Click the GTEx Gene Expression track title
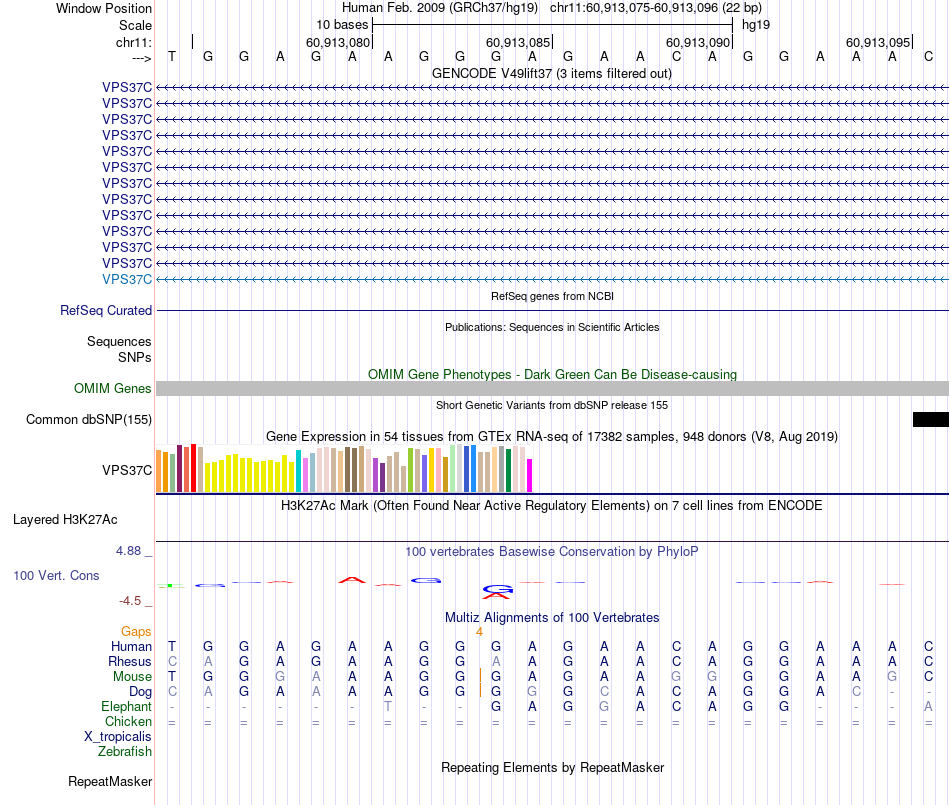The image size is (950, 805). pos(551,436)
